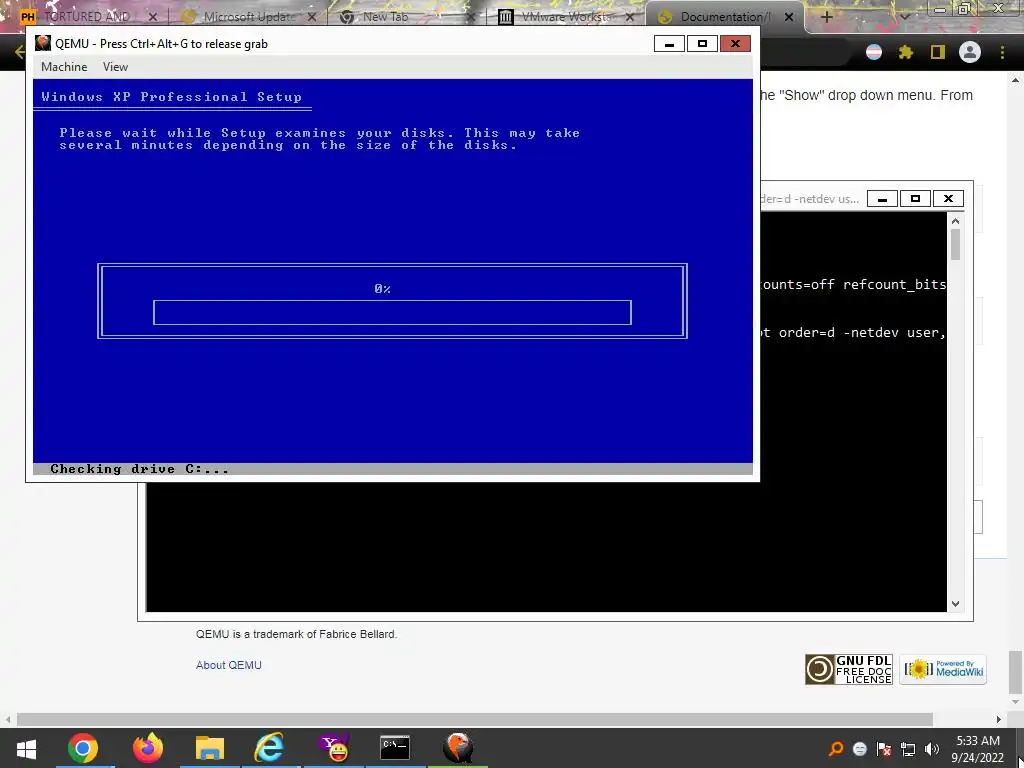Open Yahoo Messenger from the taskbar

coord(334,748)
